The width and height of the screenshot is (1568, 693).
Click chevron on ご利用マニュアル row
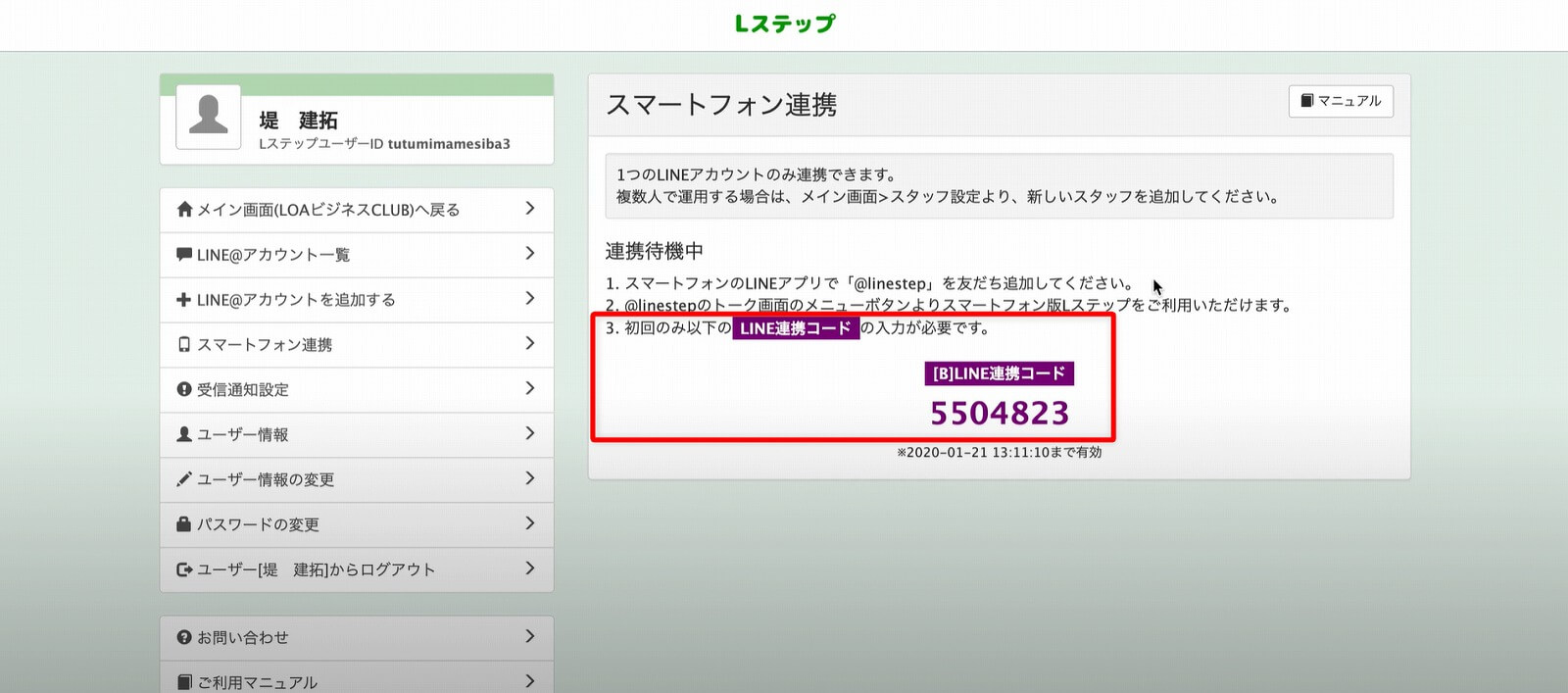529,680
